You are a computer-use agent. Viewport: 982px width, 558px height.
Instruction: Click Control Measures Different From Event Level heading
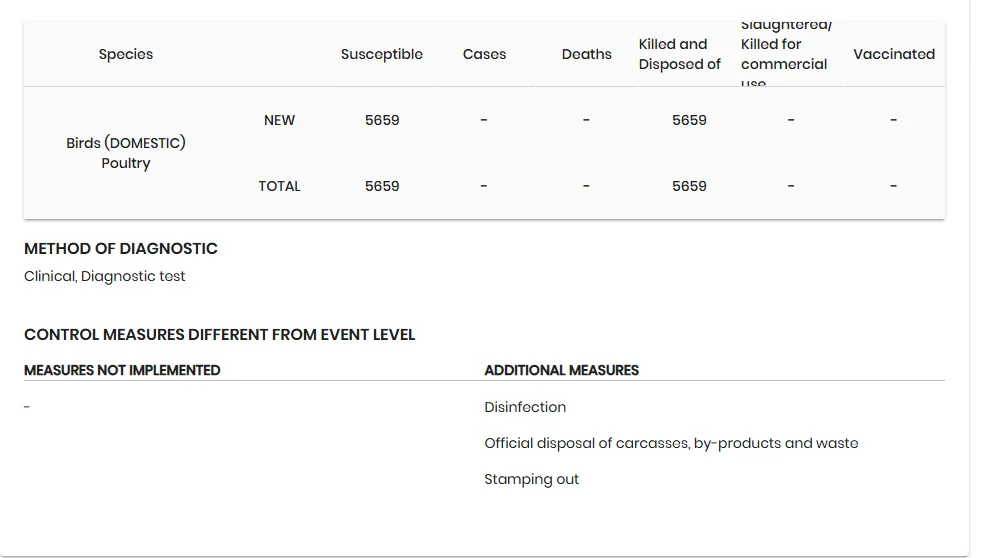219,335
